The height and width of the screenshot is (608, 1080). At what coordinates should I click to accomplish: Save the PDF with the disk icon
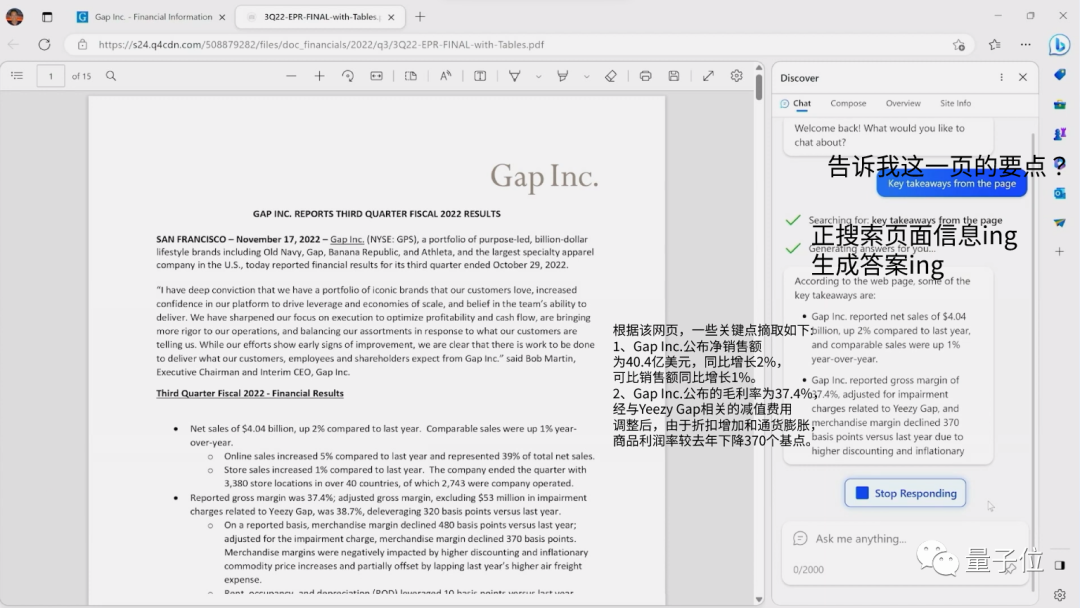[x=674, y=76]
